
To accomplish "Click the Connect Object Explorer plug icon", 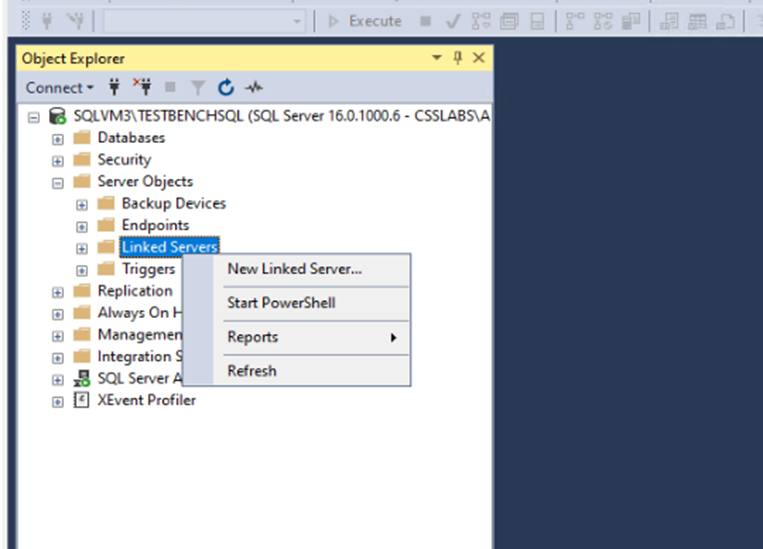I will tap(114, 87).
